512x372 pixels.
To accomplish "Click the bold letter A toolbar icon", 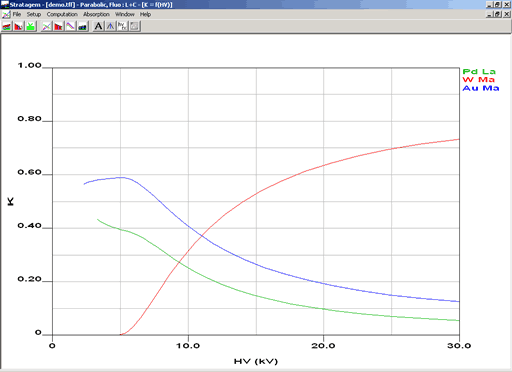I will tap(98, 26).
